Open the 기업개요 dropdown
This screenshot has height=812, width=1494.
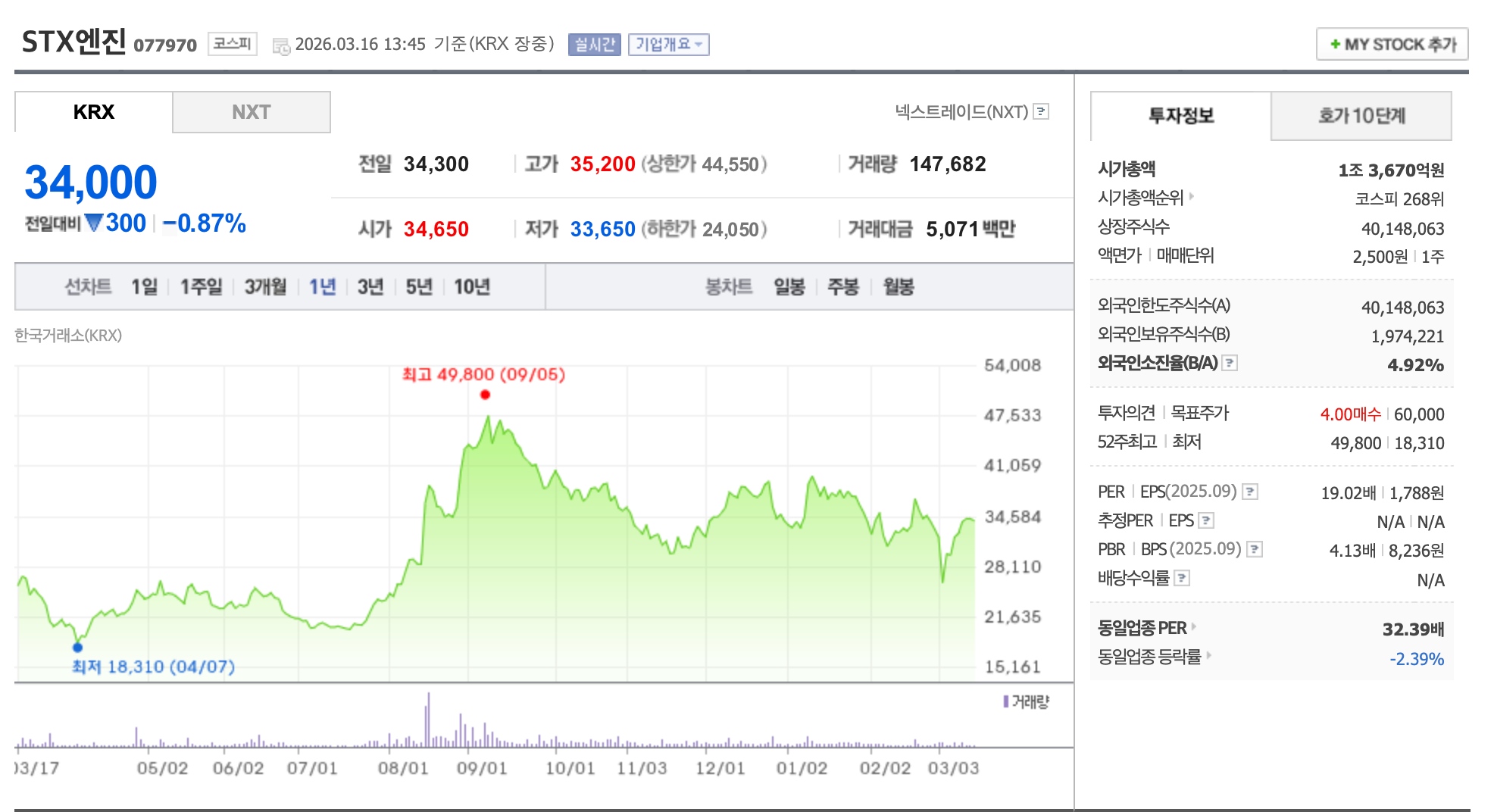(x=668, y=45)
